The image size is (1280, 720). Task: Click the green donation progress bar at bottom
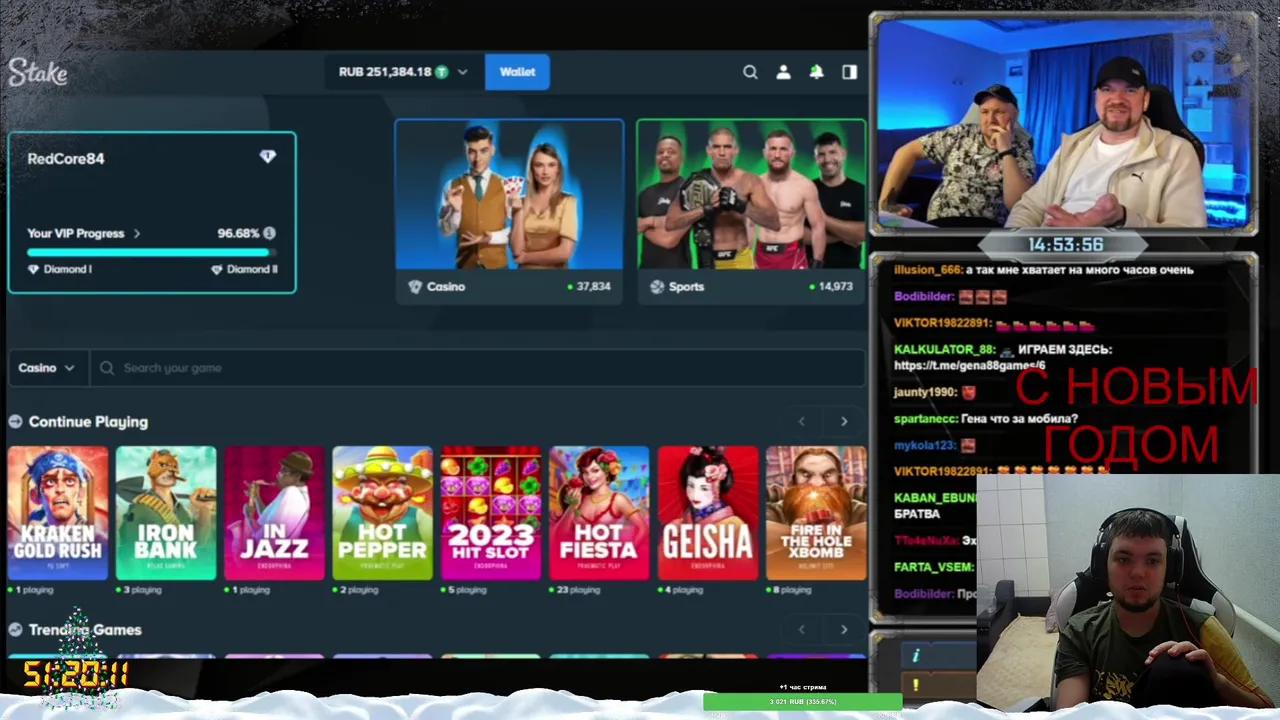802,702
